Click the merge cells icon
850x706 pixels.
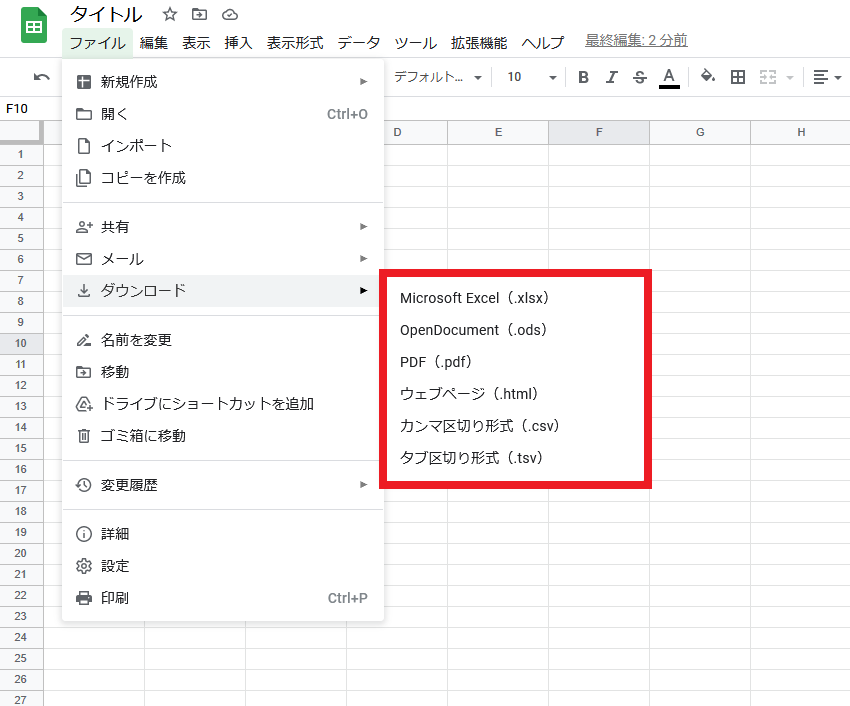768,77
